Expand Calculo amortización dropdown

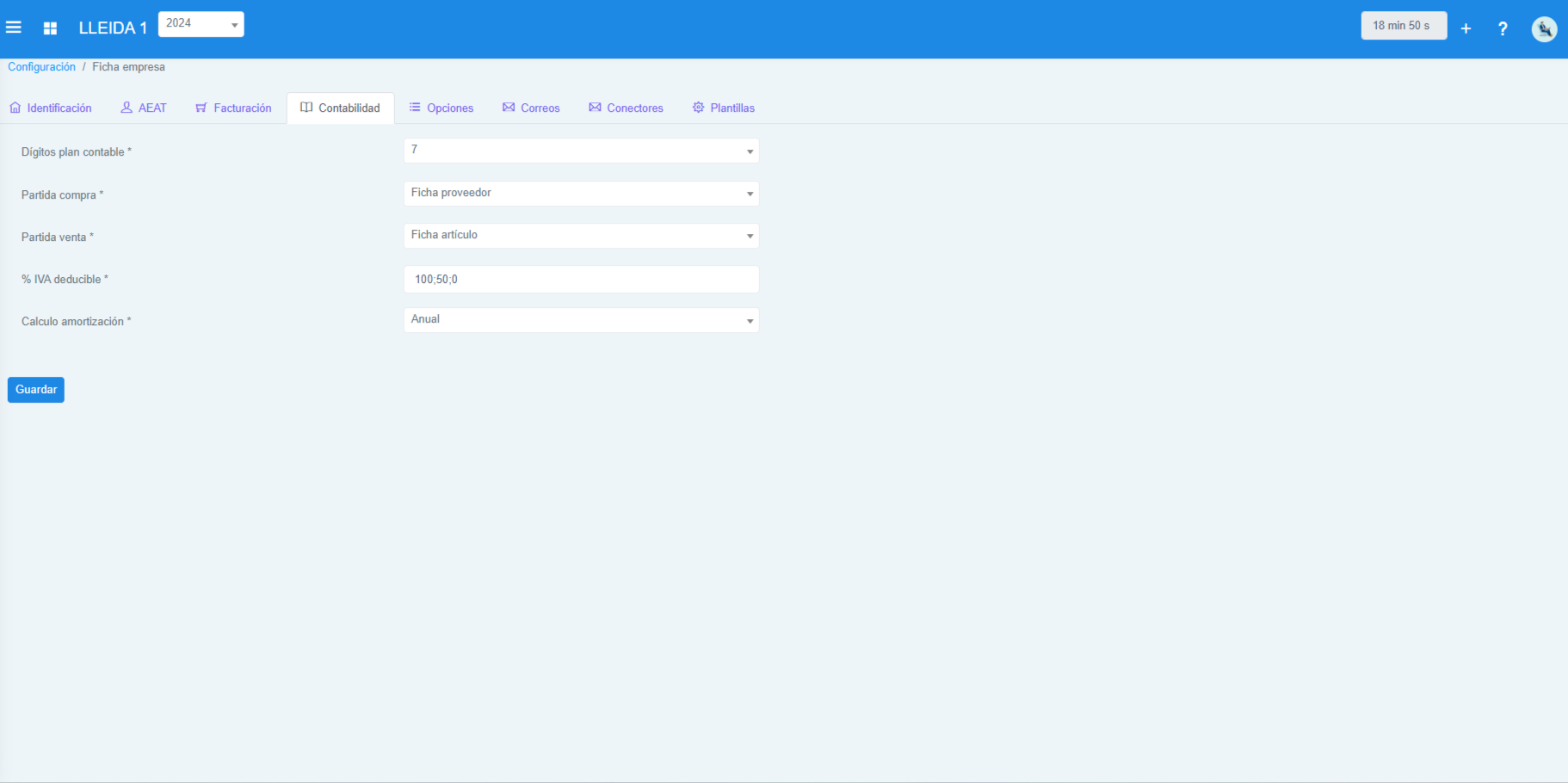pyautogui.click(x=581, y=320)
